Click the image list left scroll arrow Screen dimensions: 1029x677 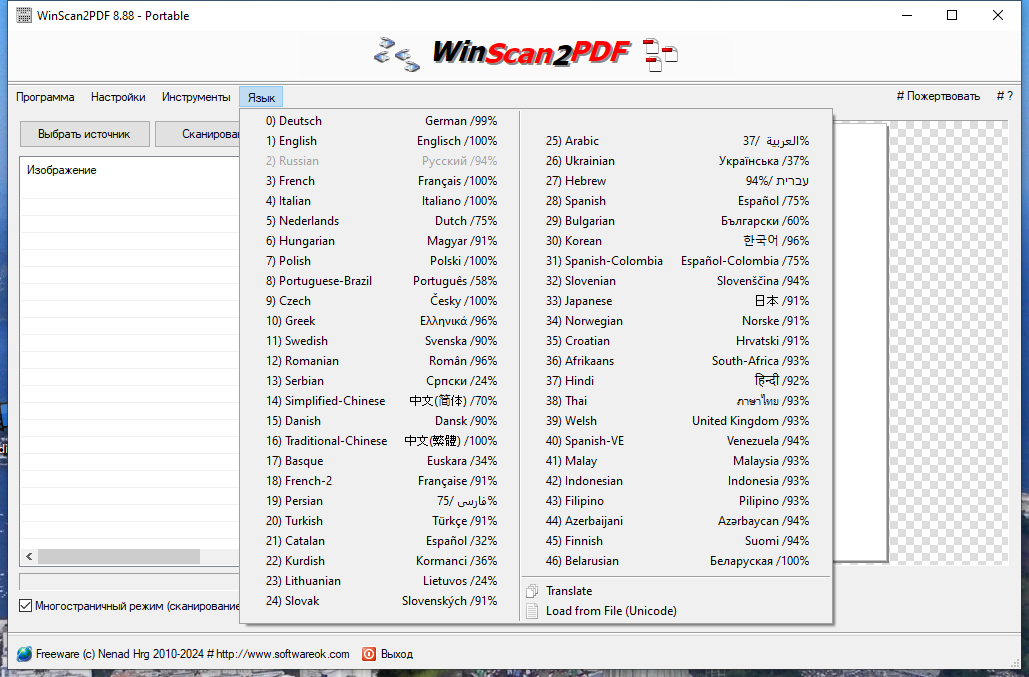tap(29, 556)
